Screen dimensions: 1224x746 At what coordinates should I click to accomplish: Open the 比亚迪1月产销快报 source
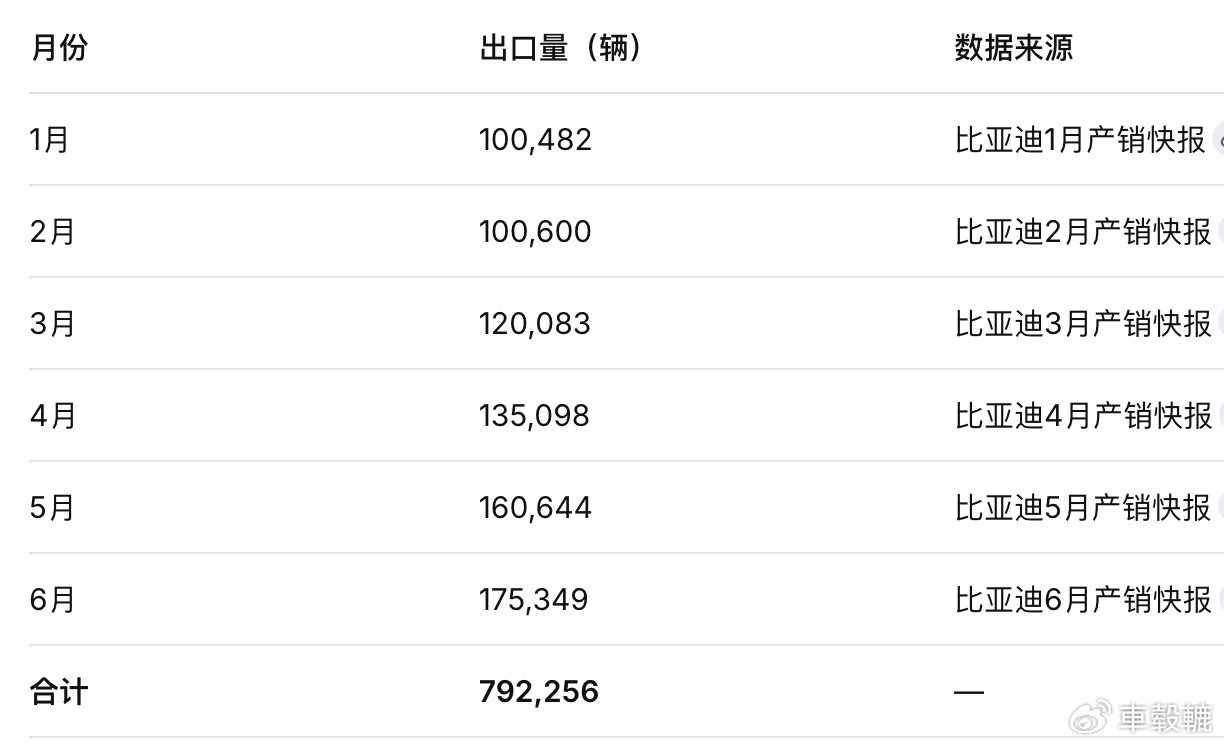pyautogui.click(x=1080, y=140)
